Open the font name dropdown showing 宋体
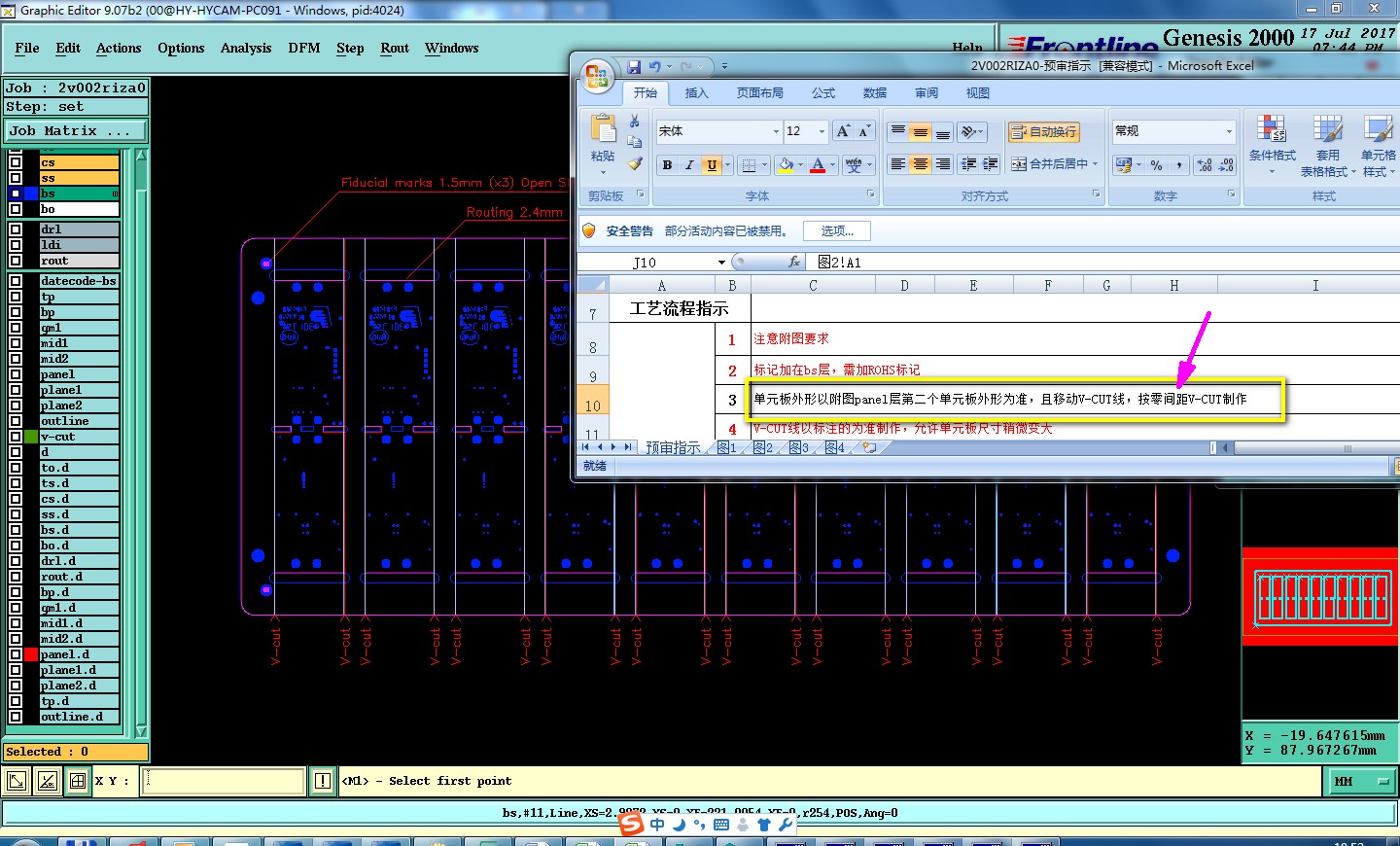1400x846 pixels. point(776,131)
